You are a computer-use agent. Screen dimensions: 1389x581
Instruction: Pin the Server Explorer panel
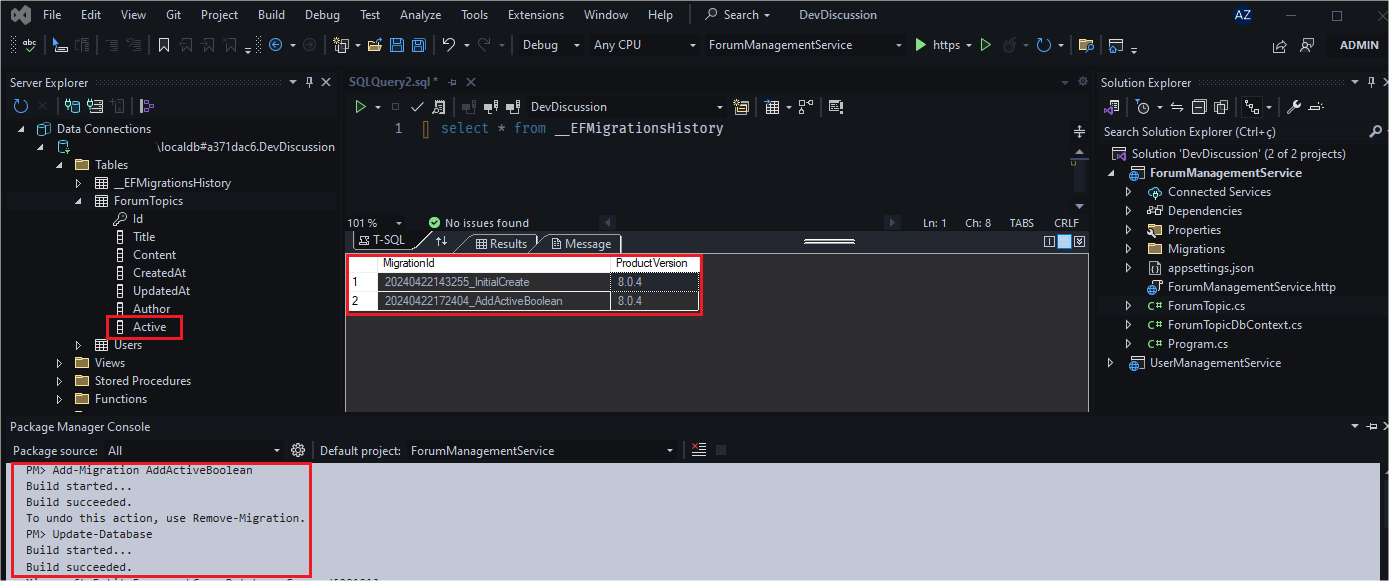pyautogui.click(x=311, y=82)
